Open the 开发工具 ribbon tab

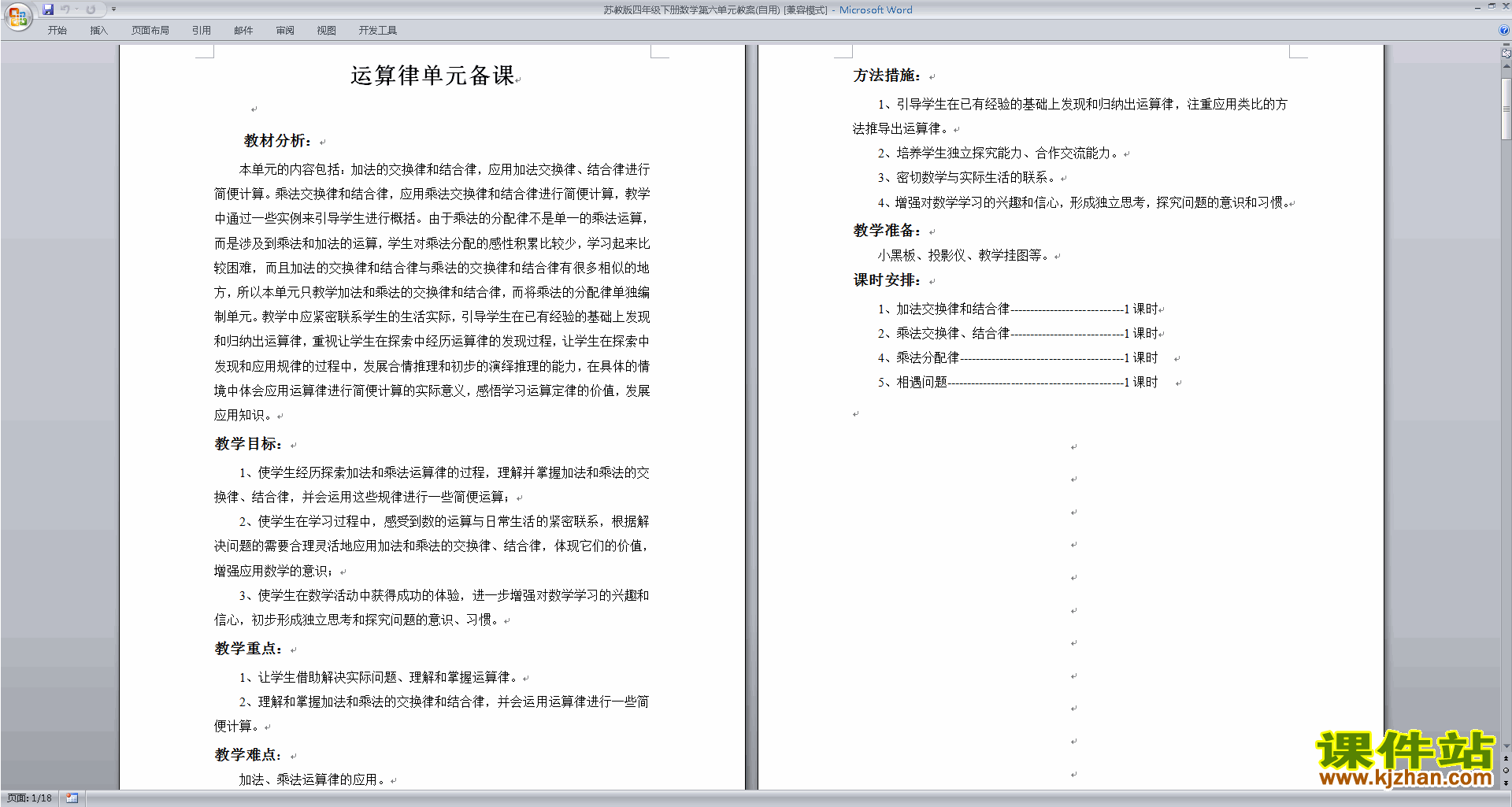pos(378,30)
